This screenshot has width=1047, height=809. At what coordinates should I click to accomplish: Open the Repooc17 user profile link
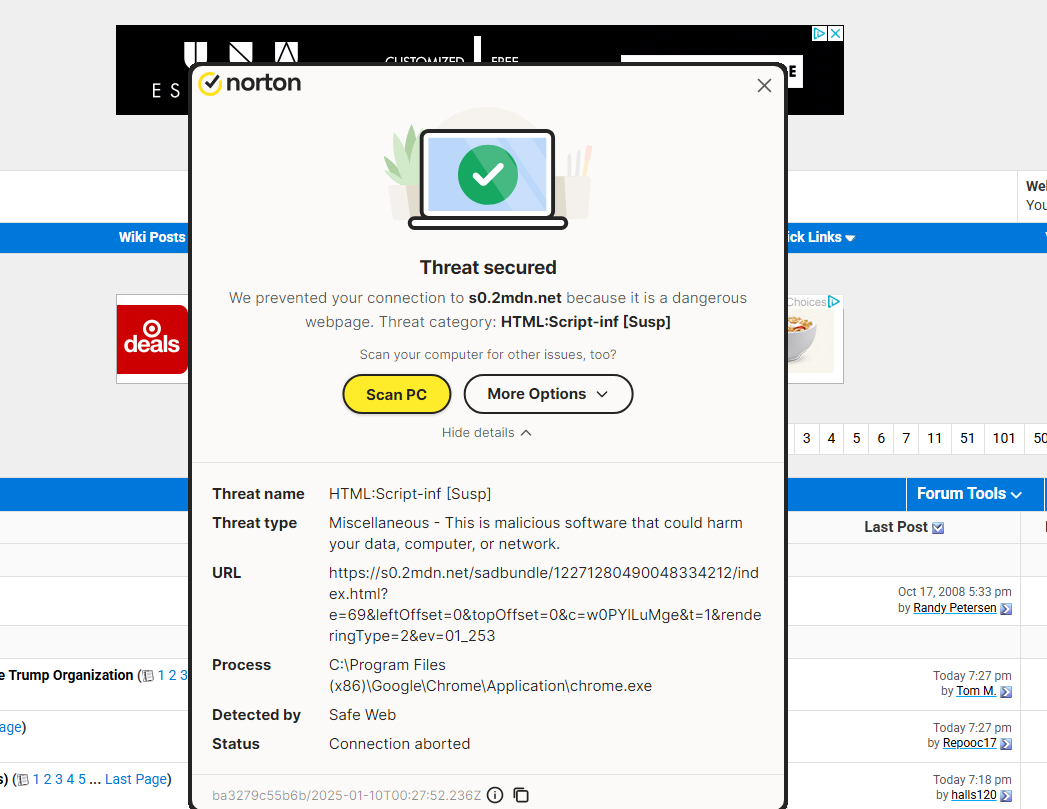coord(969,743)
